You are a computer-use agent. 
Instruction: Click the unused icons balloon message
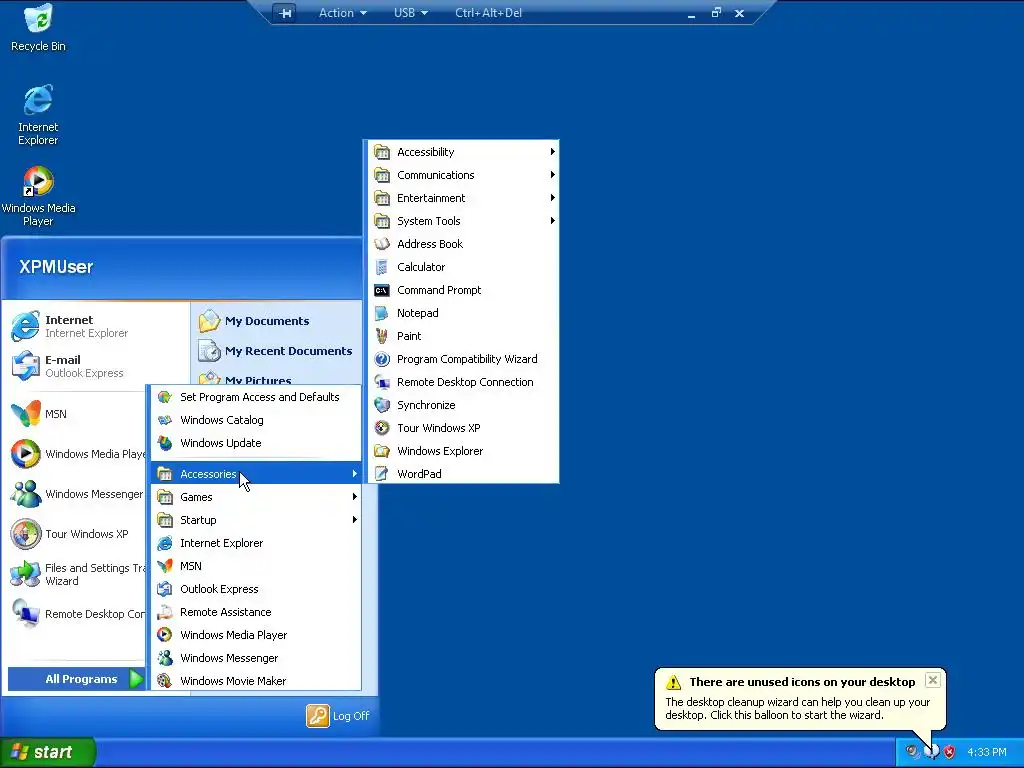pos(797,708)
